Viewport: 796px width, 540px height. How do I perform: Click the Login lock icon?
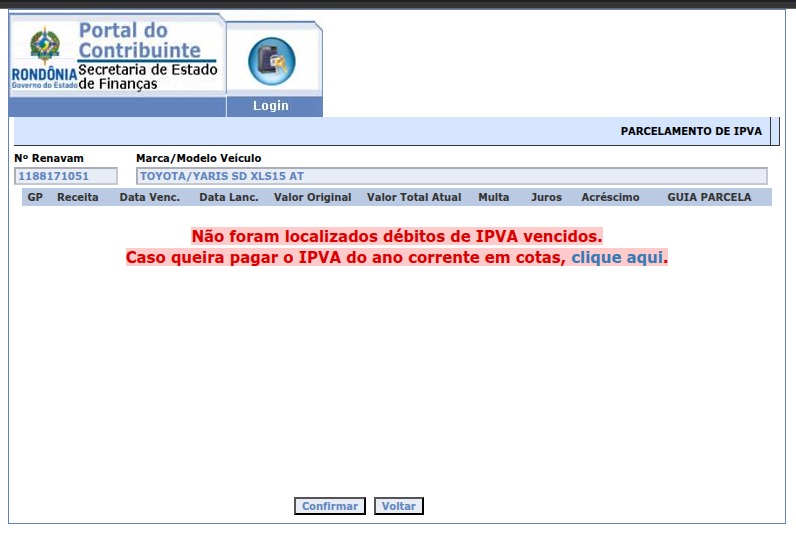coord(271,60)
